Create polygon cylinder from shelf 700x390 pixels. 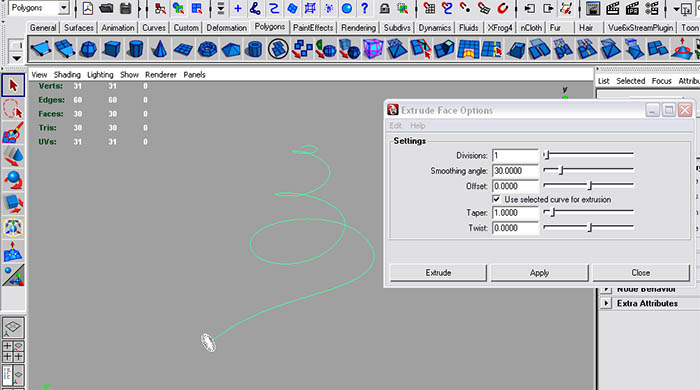click(x=135, y=49)
